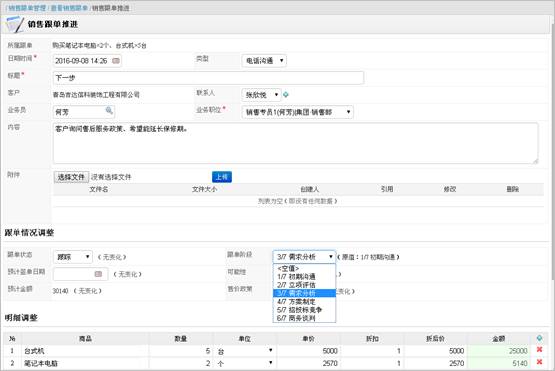This screenshot has height=371, width=555.
Task: Click the discount cell for 台式机 row
Action: [372, 351]
